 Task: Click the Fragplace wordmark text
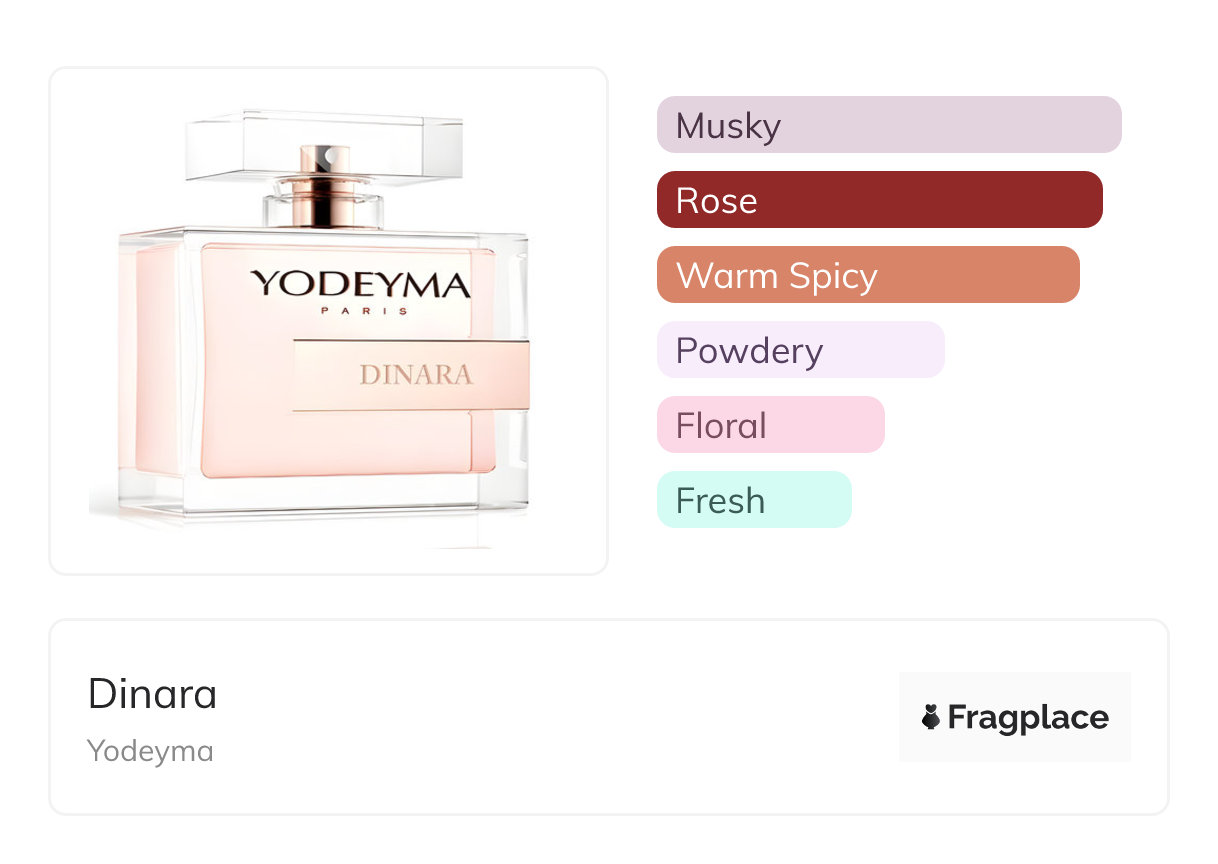tap(1028, 717)
